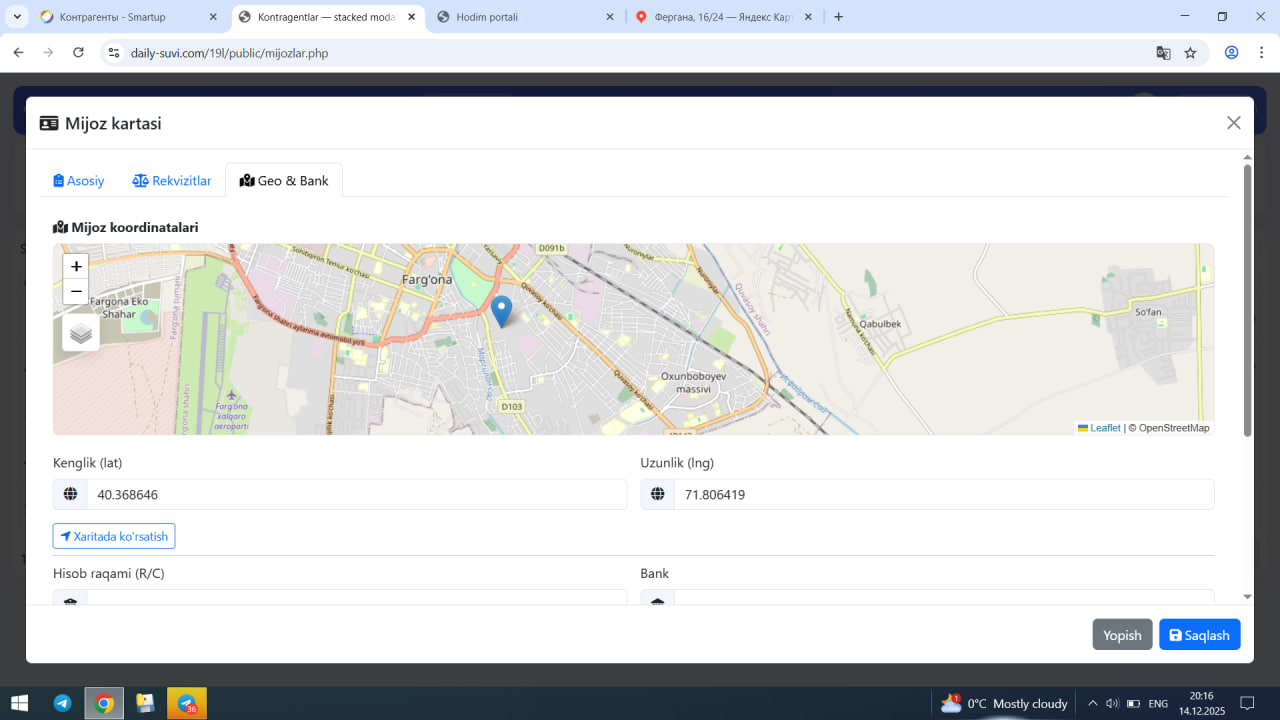Switch to the Asosiy tab
1280x720 pixels.
pos(79,181)
